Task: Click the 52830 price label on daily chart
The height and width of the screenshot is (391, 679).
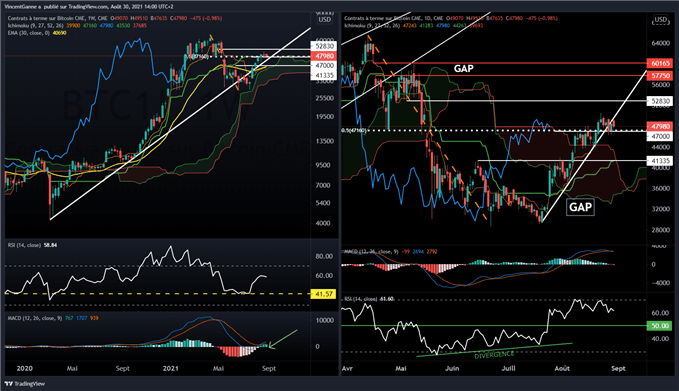Action: 660,101
